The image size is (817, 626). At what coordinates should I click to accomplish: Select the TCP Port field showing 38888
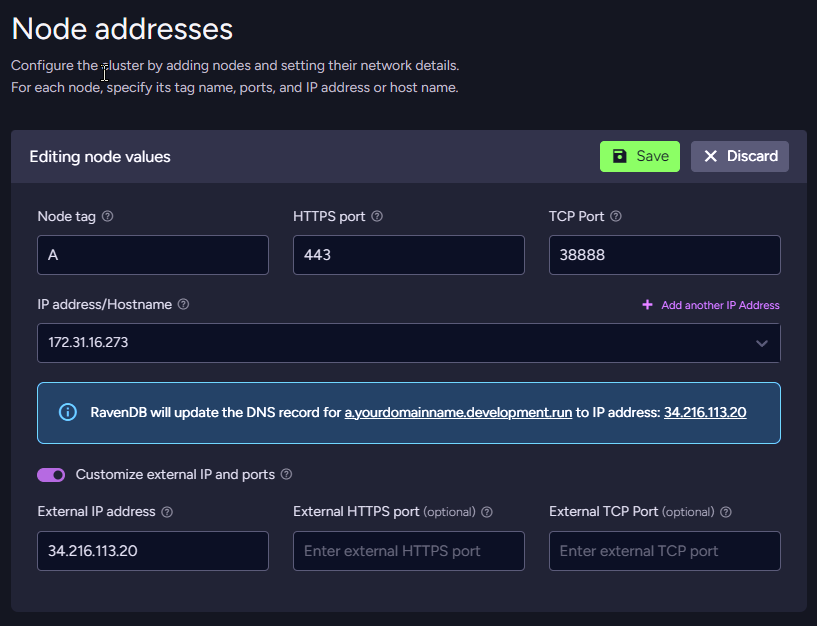coord(664,255)
